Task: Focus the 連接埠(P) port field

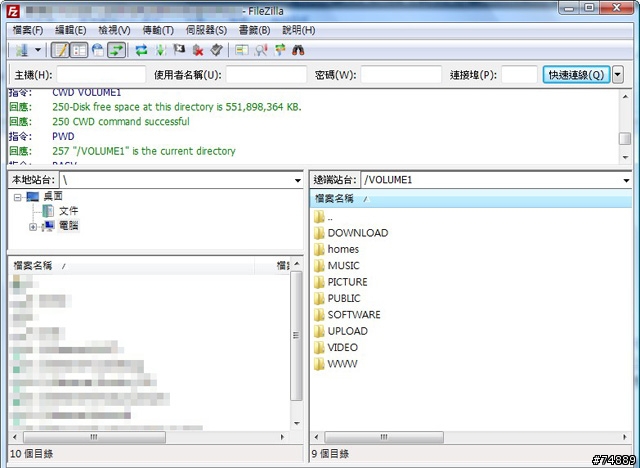Action: [519, 75]
